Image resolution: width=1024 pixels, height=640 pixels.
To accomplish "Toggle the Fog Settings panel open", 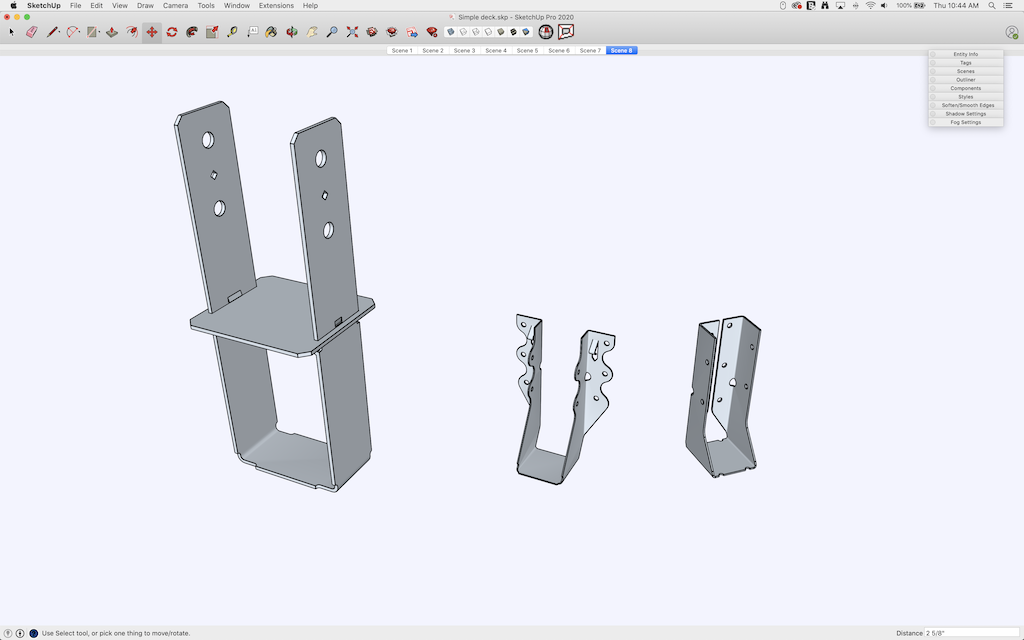I will pyautogui.click(x=965, y=122).
